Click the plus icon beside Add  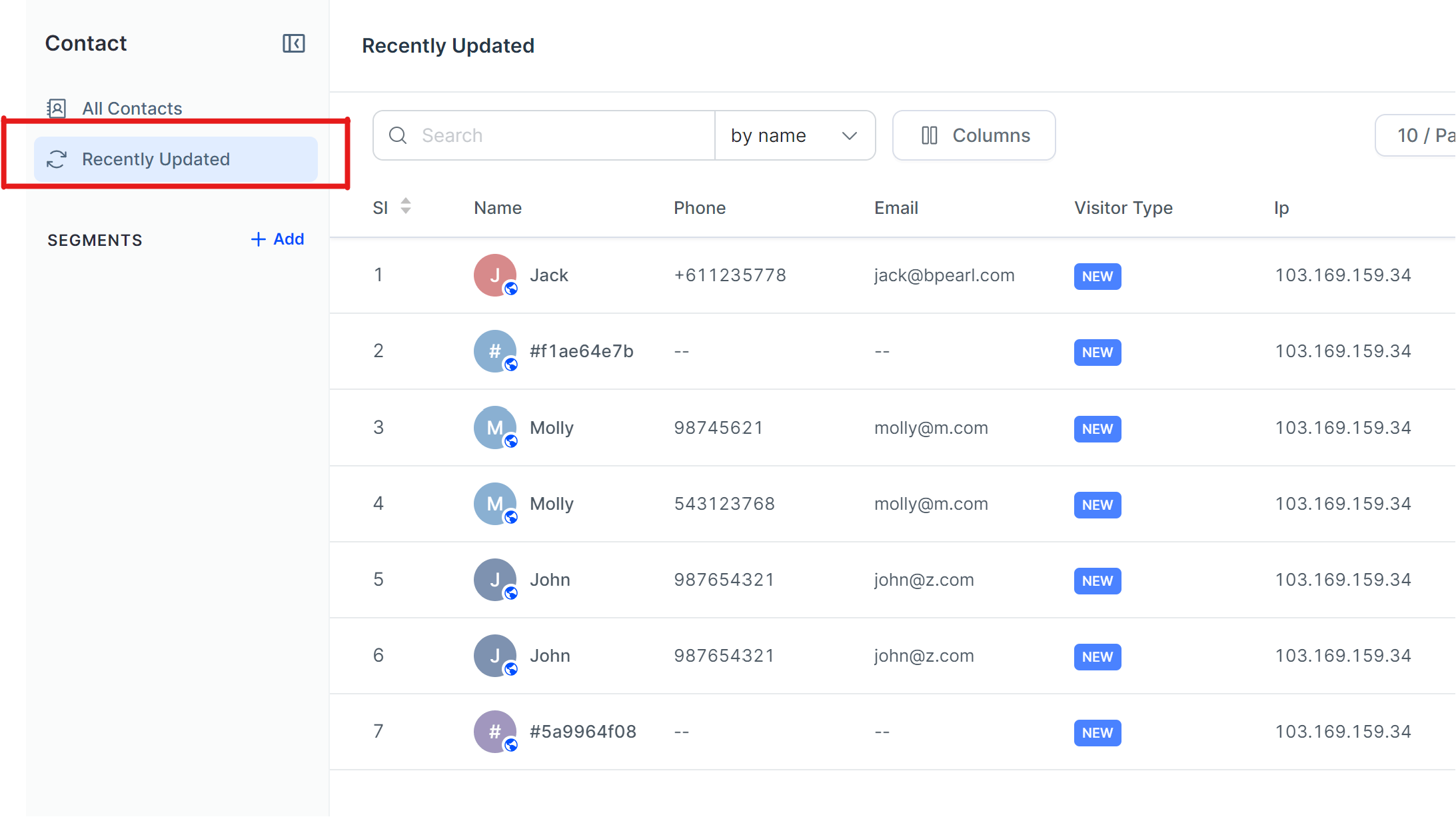[258, 239]
